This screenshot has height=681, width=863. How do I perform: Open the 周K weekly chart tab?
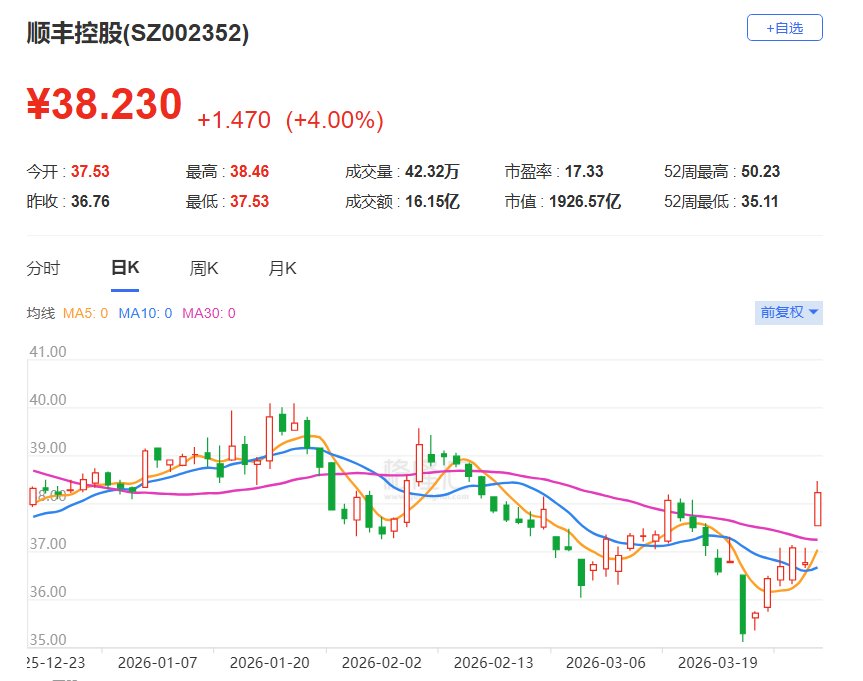coord(204,268)
